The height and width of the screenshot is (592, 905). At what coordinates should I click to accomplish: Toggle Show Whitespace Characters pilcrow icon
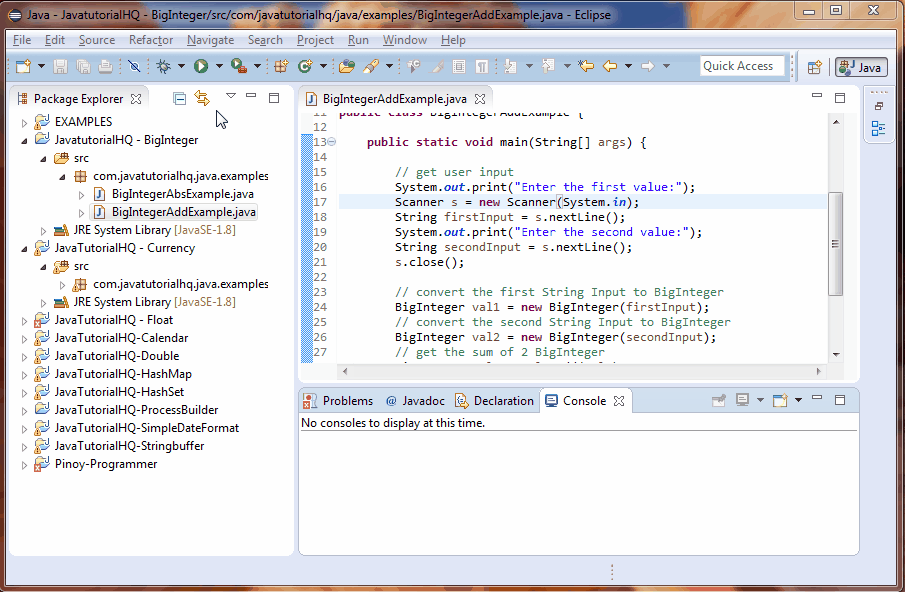(481, 66)
